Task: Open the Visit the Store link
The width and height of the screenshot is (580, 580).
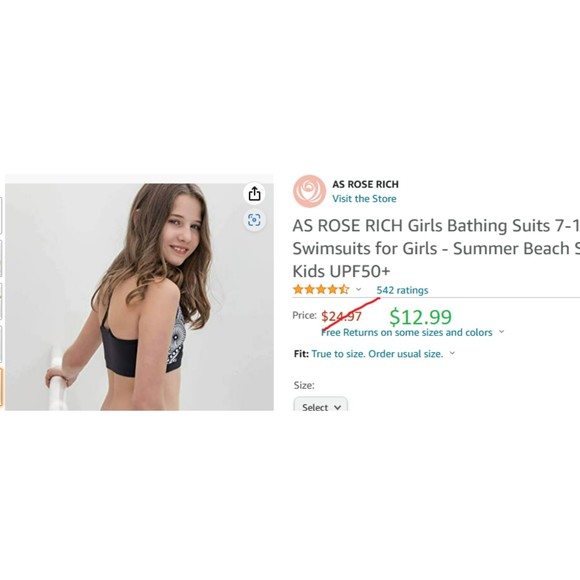Action: (364, 199)
